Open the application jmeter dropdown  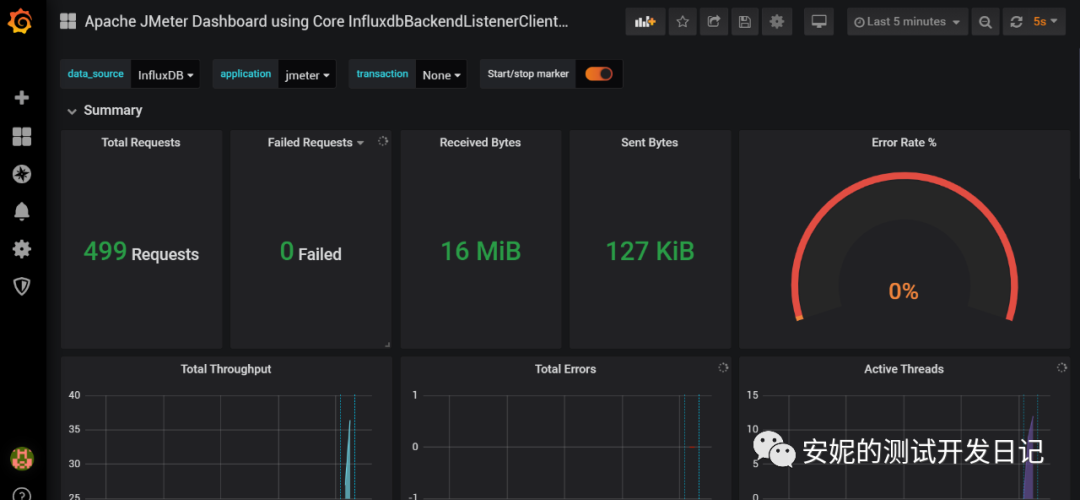[x=307, y=74]
